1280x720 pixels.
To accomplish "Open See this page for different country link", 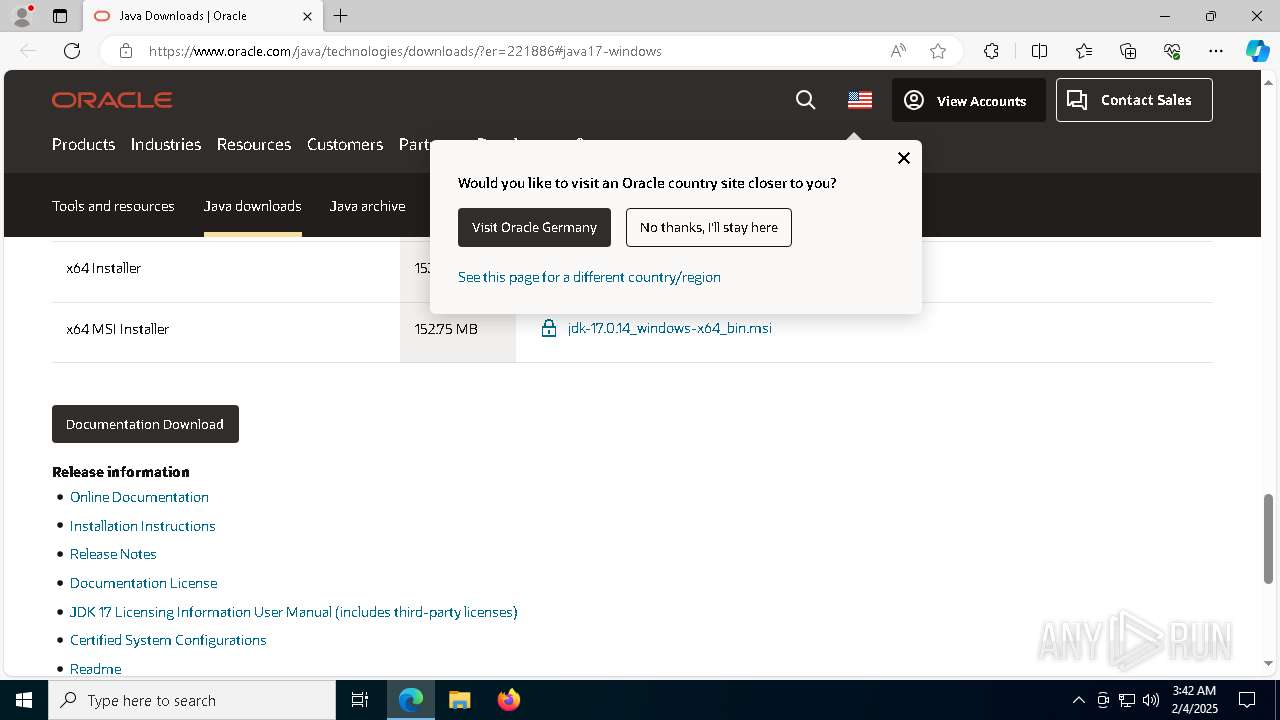I will click(x=589, y=277).
